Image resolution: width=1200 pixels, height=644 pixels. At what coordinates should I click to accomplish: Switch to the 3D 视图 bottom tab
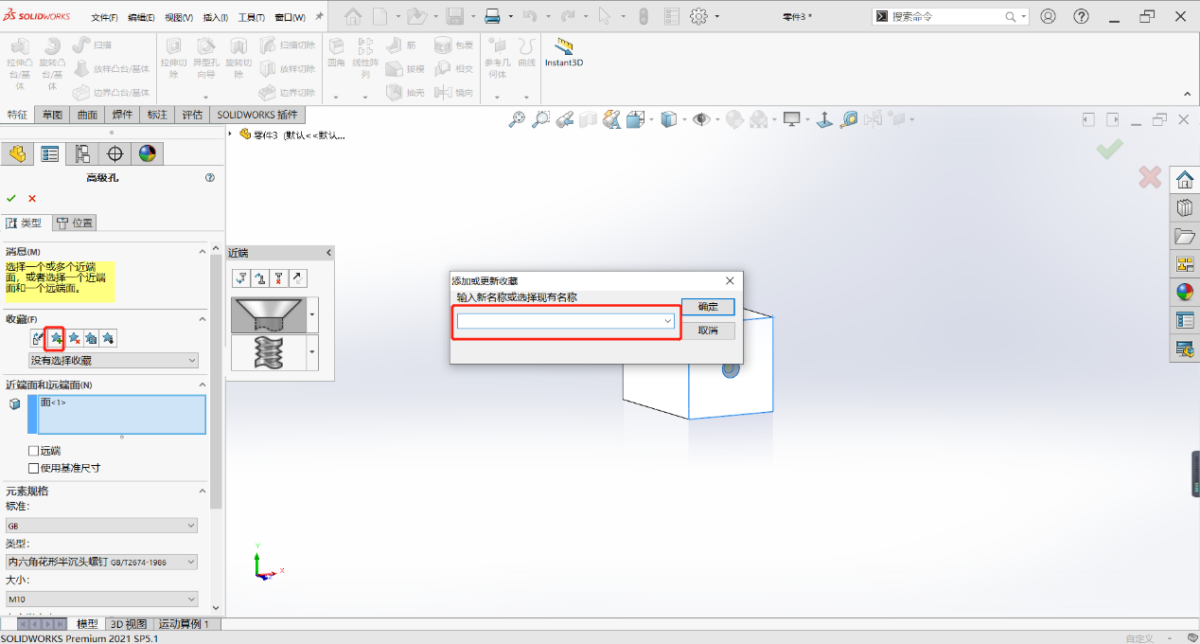click(128, 624)
